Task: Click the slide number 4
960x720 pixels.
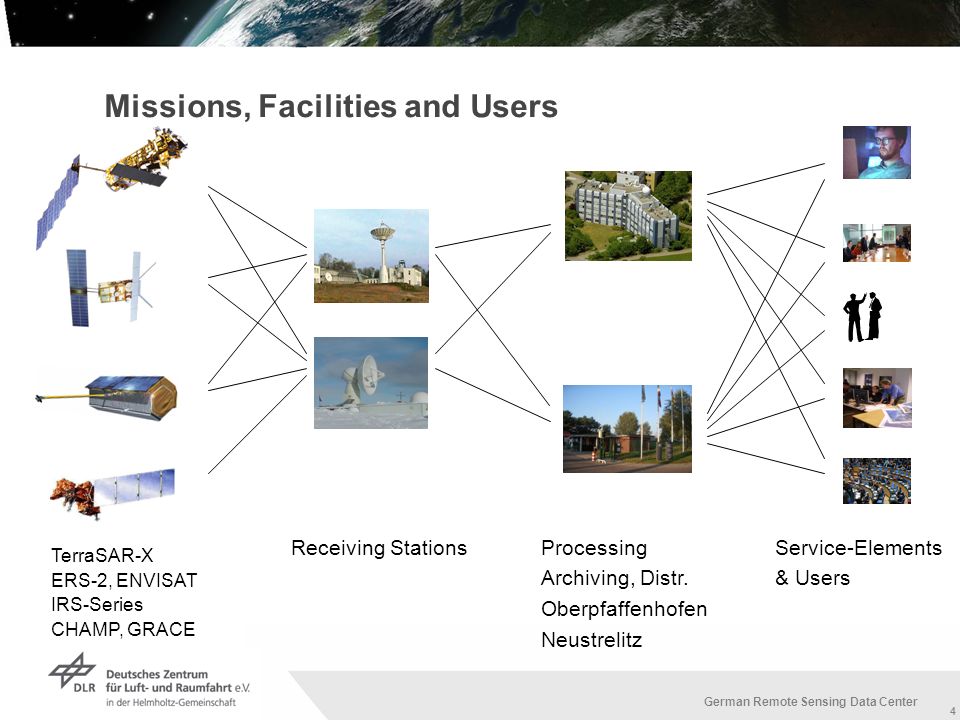Action: point(952,709)
